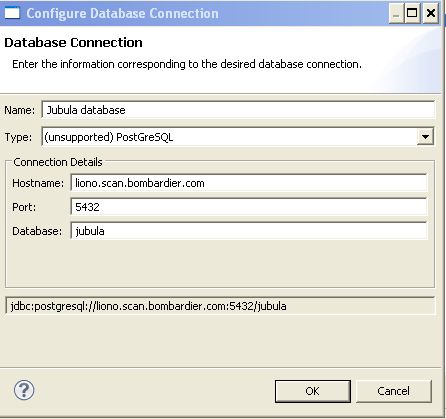
Task: Click into the Port field showing 5432
Action: pyautogui.click(x=249, y=207)
